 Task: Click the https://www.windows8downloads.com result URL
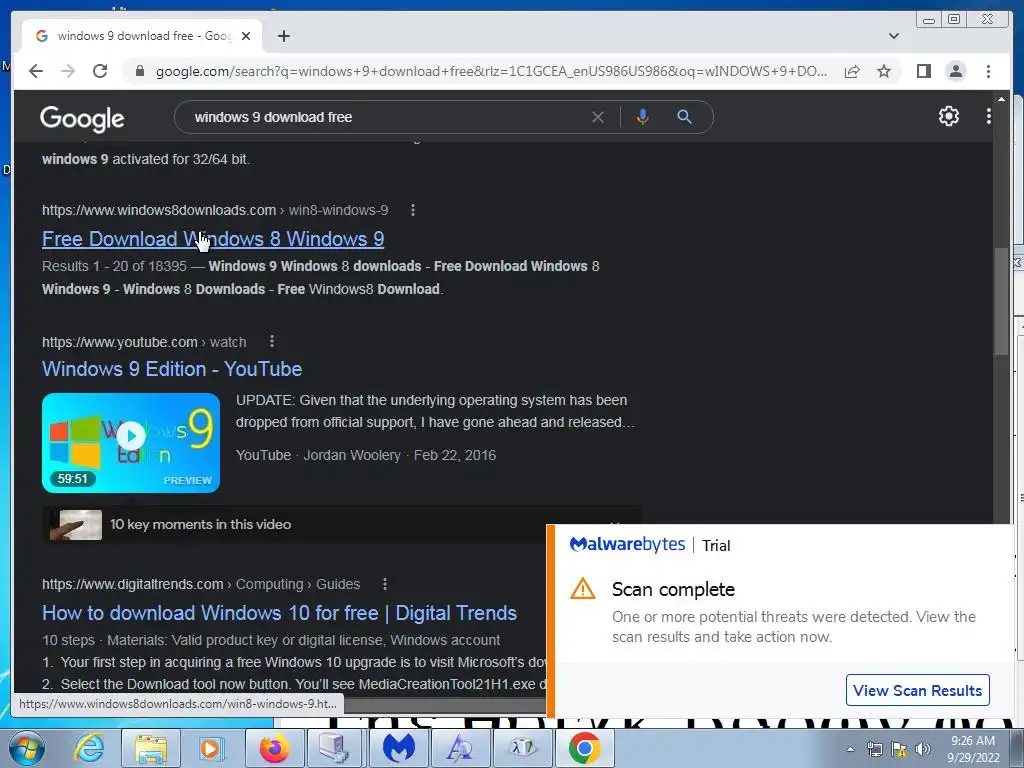tap(159, 210)
